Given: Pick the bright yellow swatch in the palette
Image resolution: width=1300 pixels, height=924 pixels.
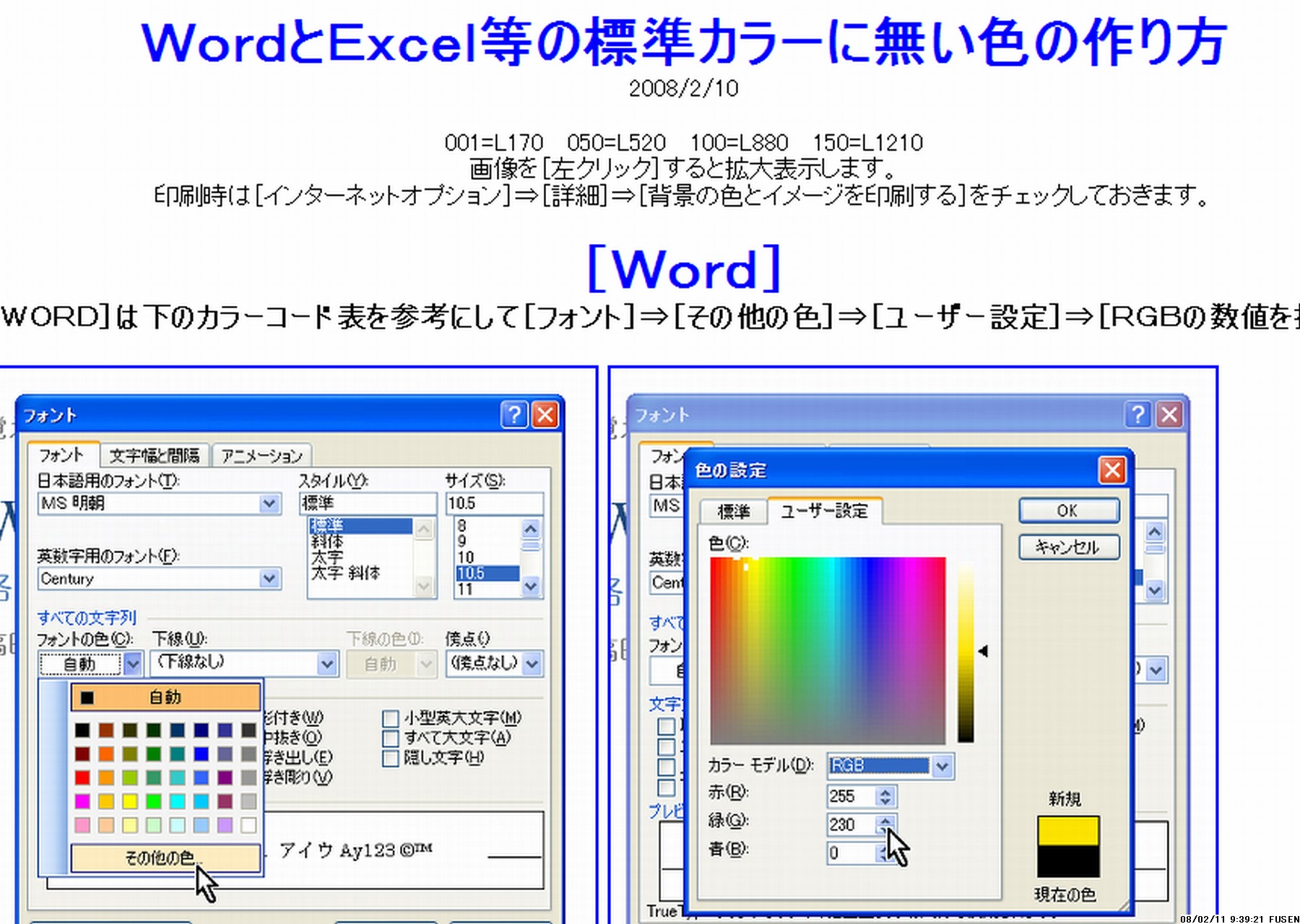Looking at the screenshot, I should (130, 801).
